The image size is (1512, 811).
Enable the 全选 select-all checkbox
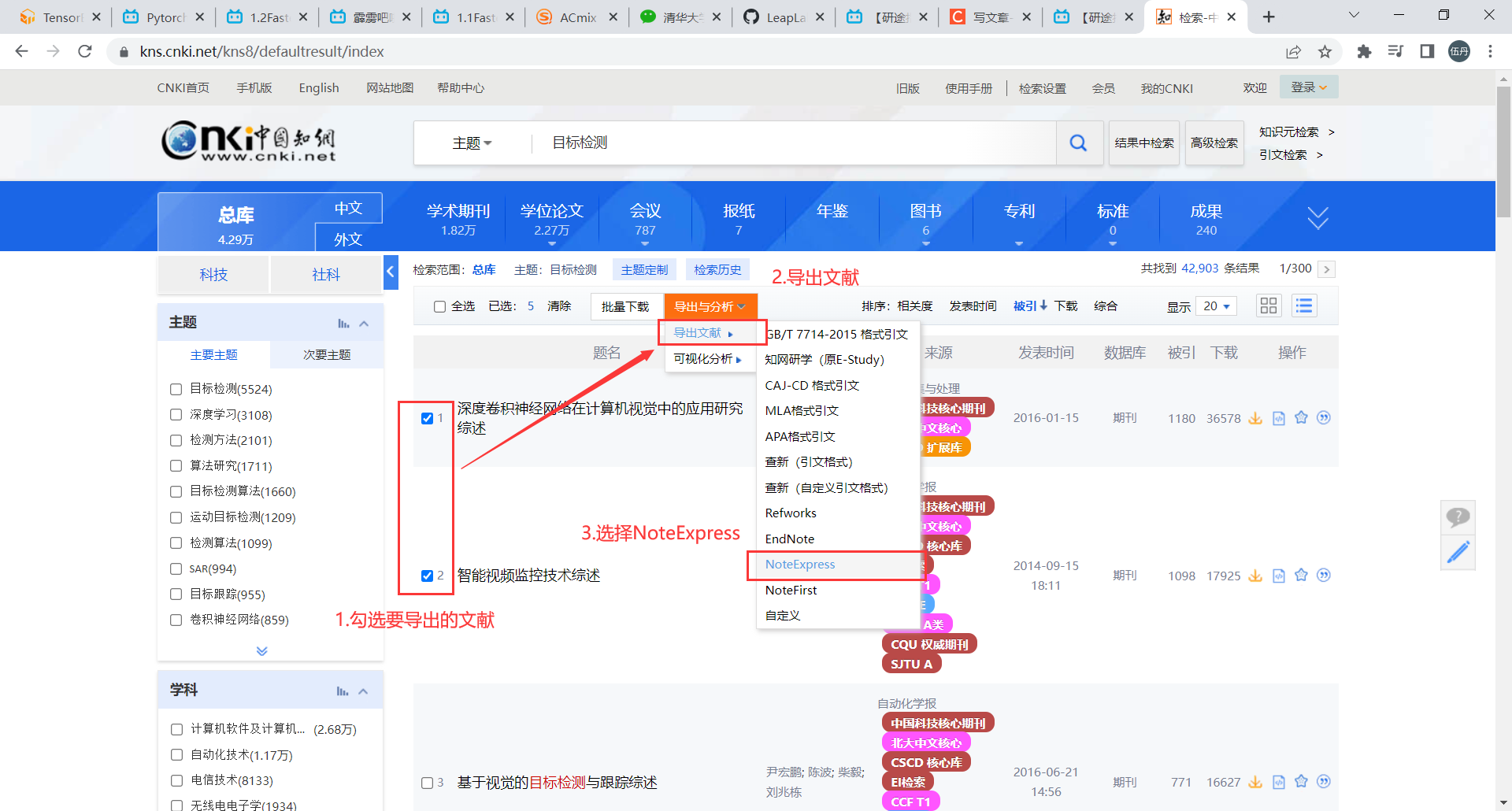coord(439,306)
